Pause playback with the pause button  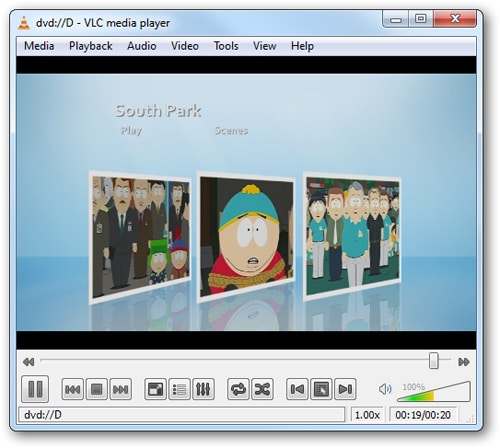pos(35,389)
